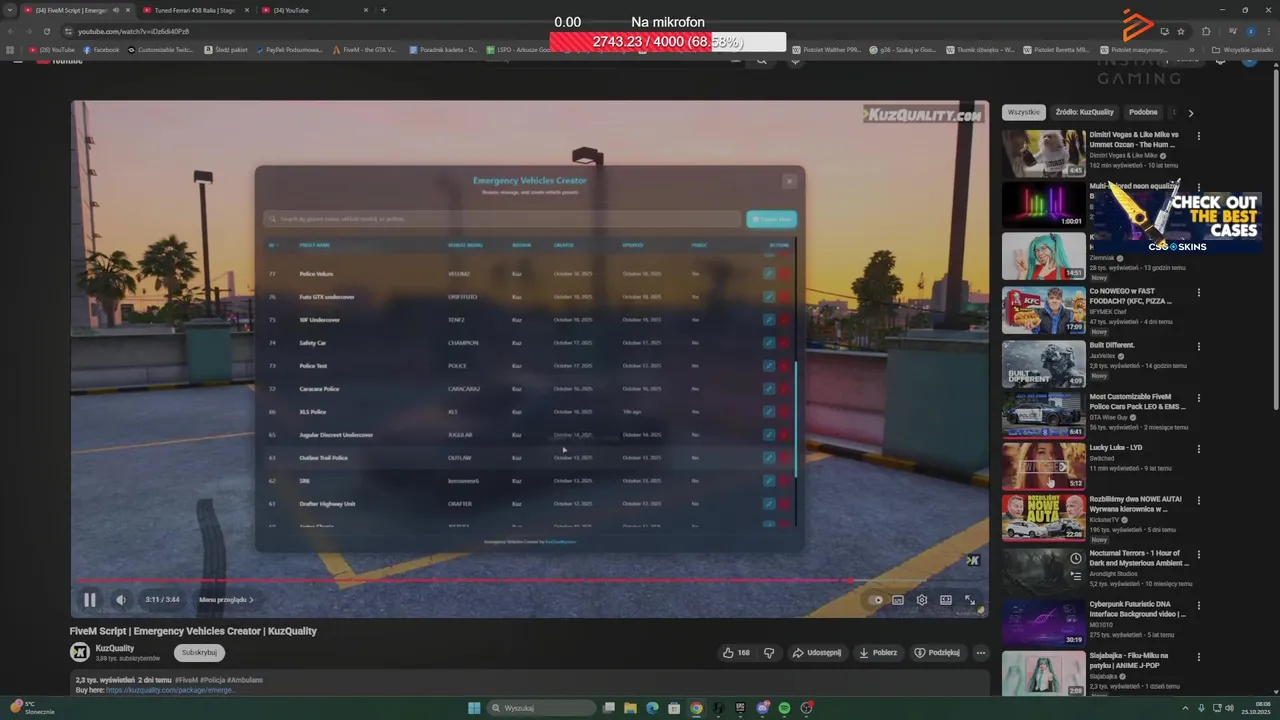Image resolution: width=1280 pixels, height=720 pixels.
Task: Open the 'Co NOWEGO w FAST FOODACH' video thumbnail
Action: coord(1043,310)
